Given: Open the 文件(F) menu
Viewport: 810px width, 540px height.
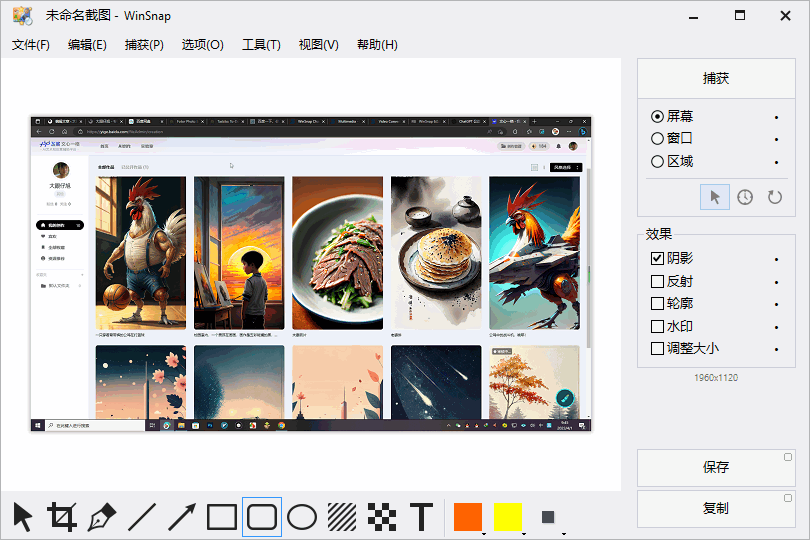Looking at the screenshot, I should [x=31, y=45].
